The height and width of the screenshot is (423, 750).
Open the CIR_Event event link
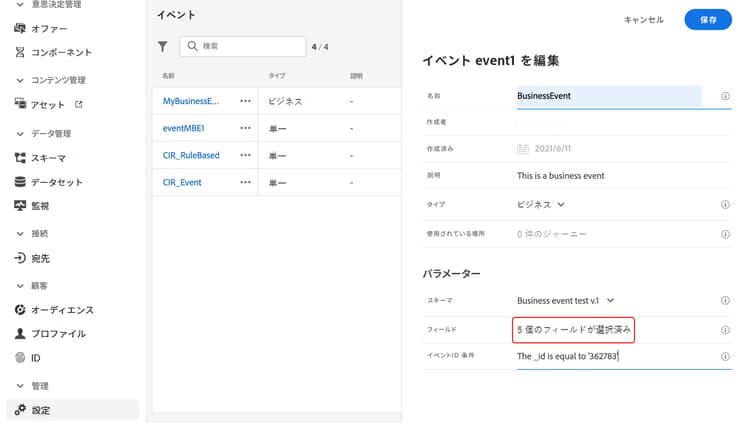point(182,182)
